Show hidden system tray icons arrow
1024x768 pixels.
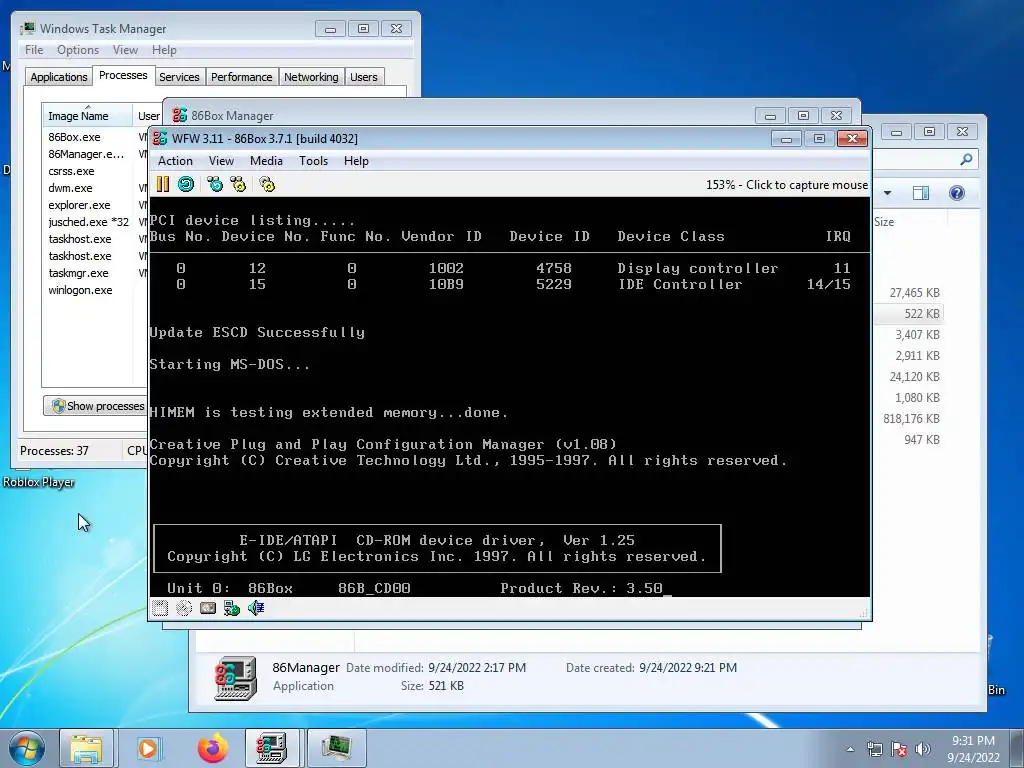pyautogui.click(x=850, y=749)
